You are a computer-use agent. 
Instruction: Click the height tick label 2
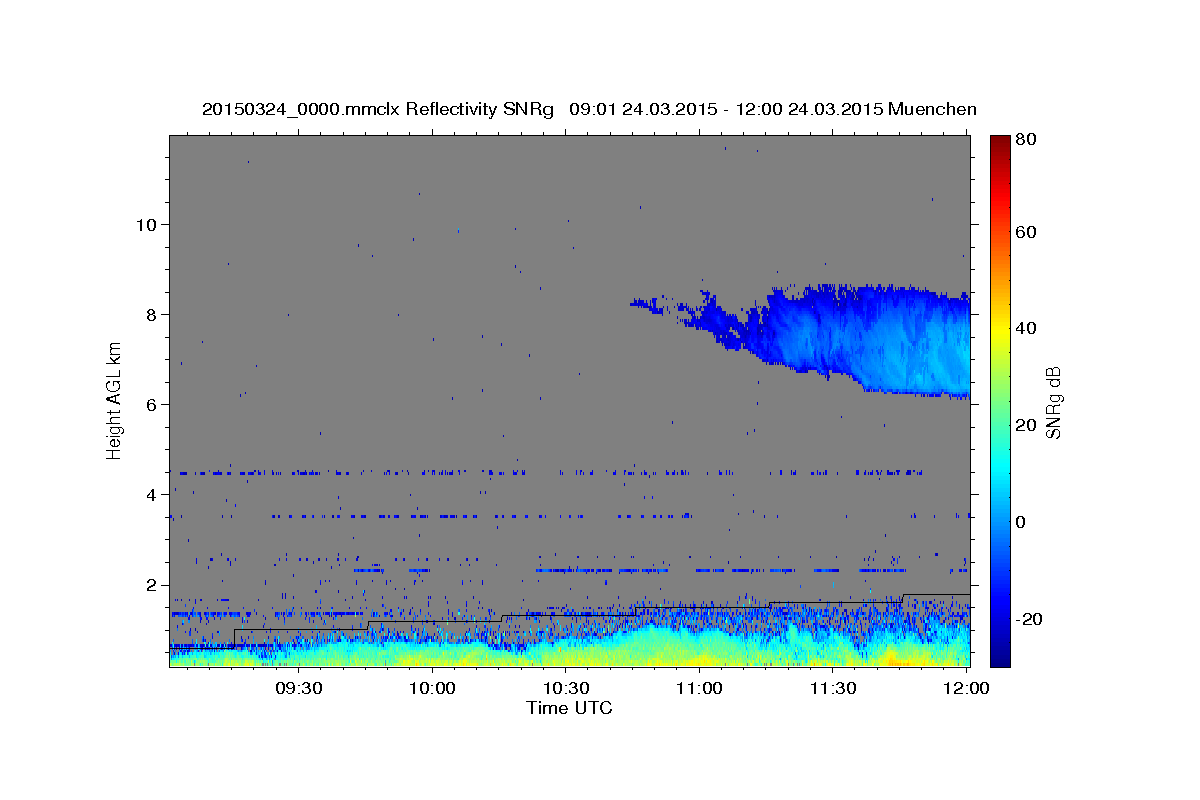(x=152, y=585)
